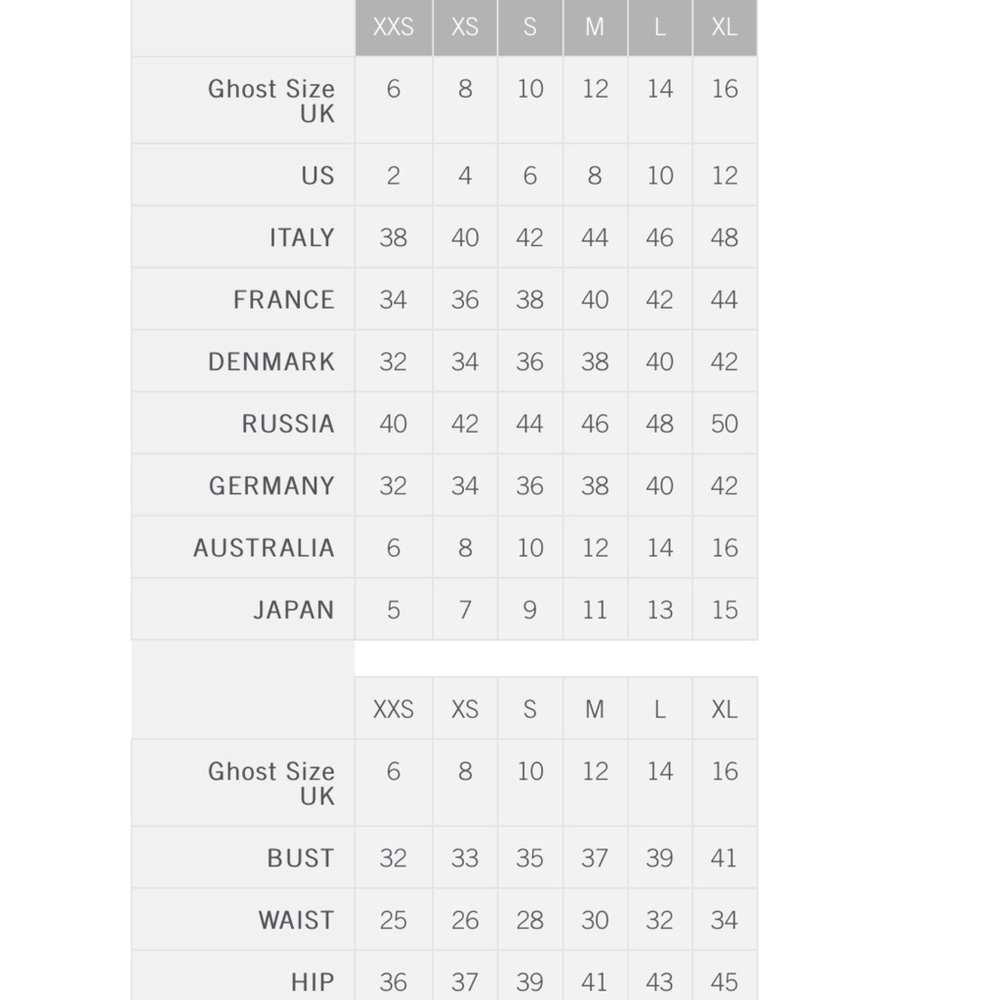Select the AUSTRALIA row label
This screenshot has height=1000, width=1000.
pyautogui.click(x=263, y=548)
